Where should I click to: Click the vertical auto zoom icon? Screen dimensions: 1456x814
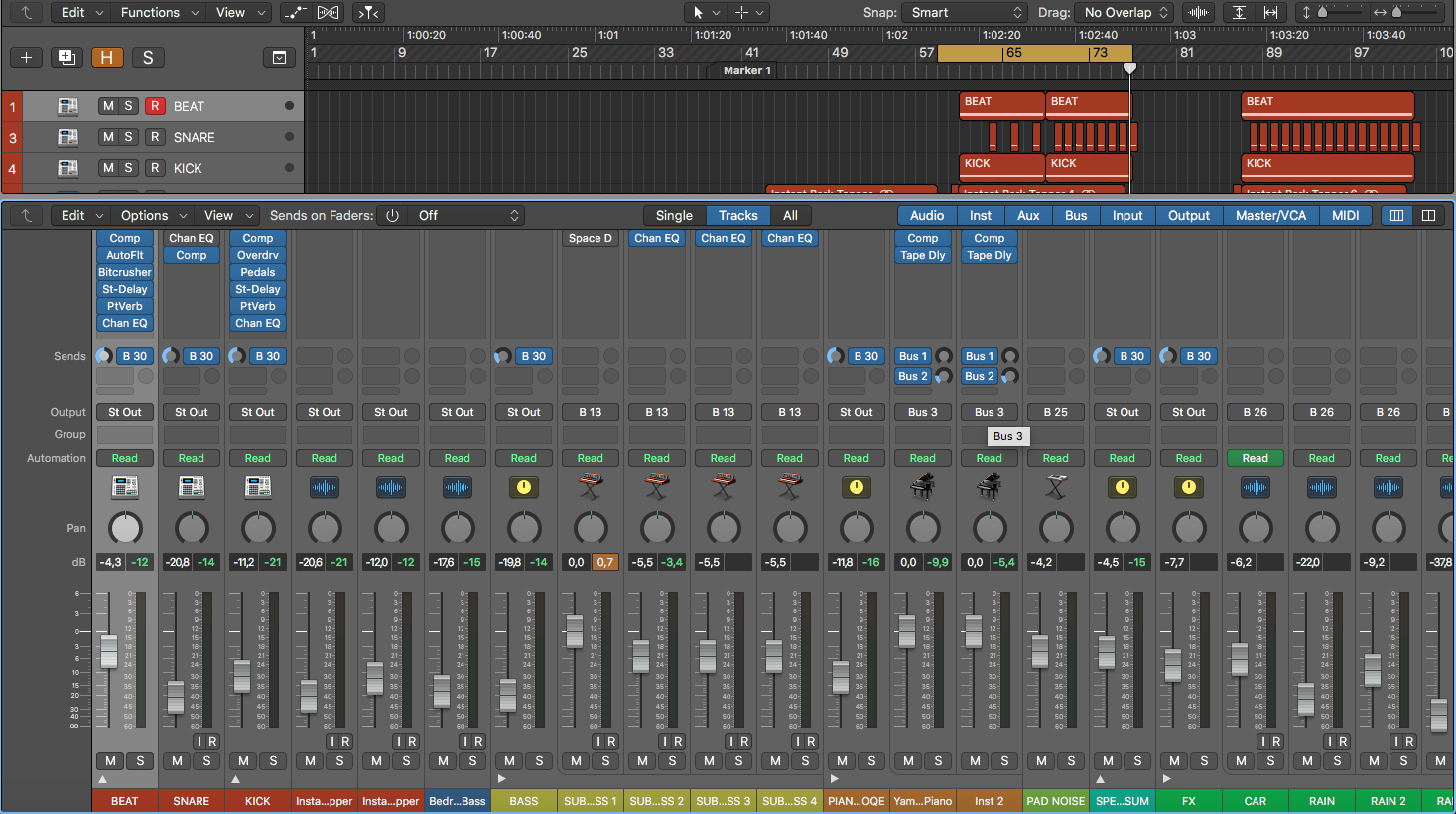(x=1240, y=13)
